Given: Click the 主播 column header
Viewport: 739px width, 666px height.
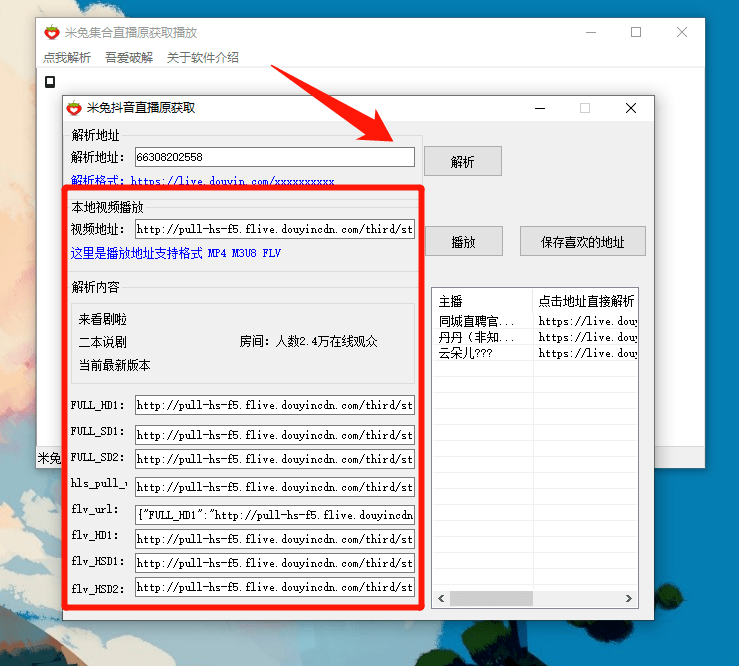Looking at the screenshot, I should coord(483,301).
